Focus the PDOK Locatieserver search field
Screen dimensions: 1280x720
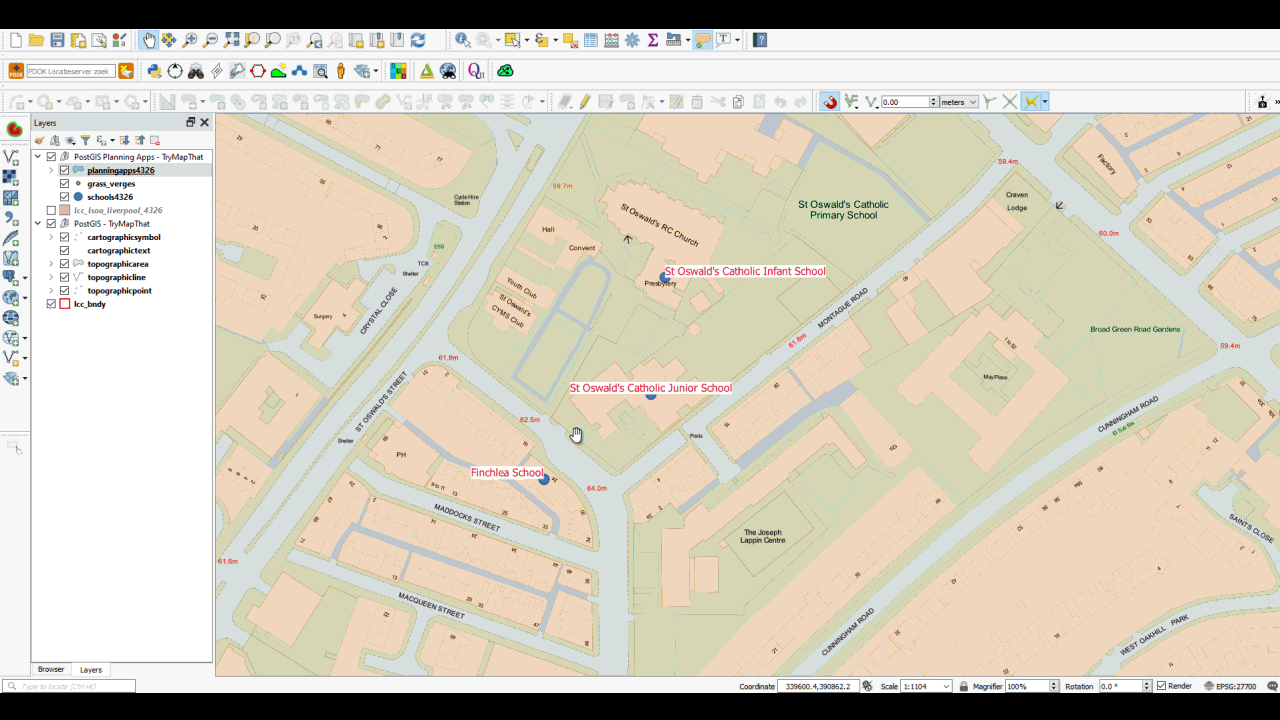click(x=71, y=71)
